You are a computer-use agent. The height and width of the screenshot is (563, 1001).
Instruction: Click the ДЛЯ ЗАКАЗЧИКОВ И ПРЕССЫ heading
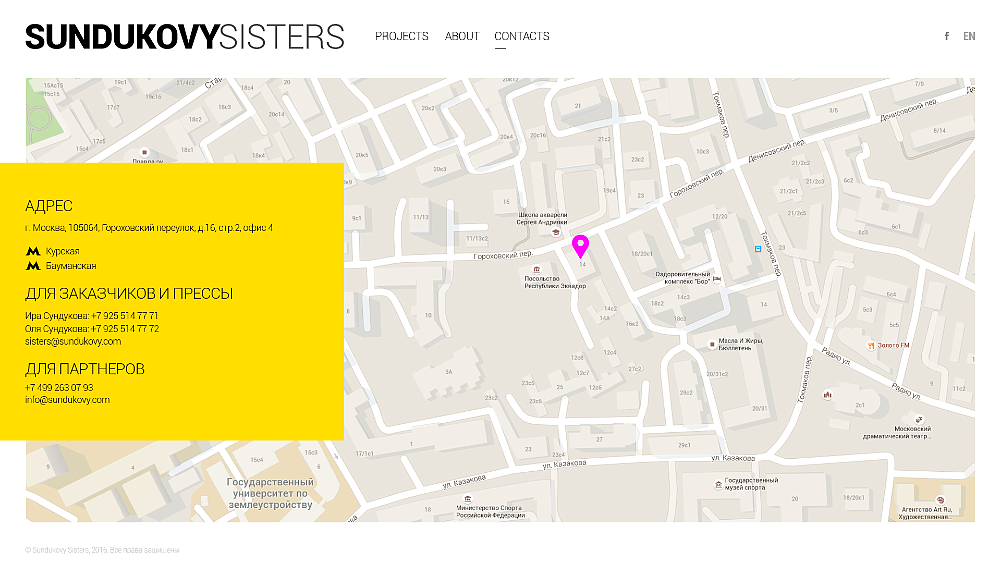[129, 294]
